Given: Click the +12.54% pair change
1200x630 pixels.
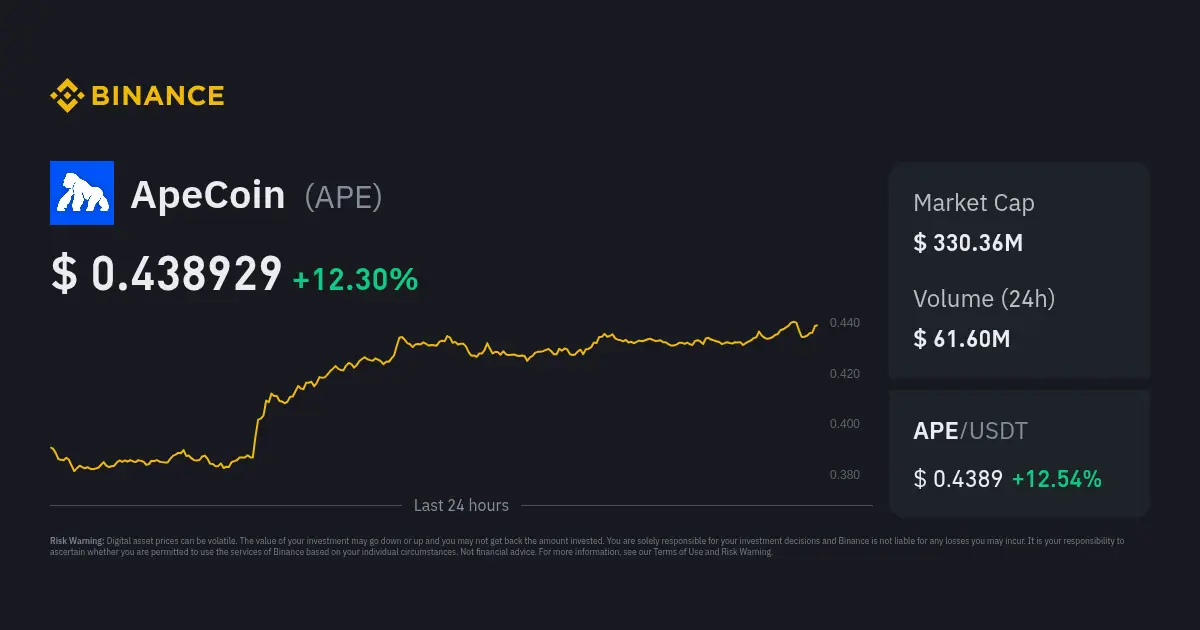Looking at the screenshot, I should click(x=1056, y=479).
